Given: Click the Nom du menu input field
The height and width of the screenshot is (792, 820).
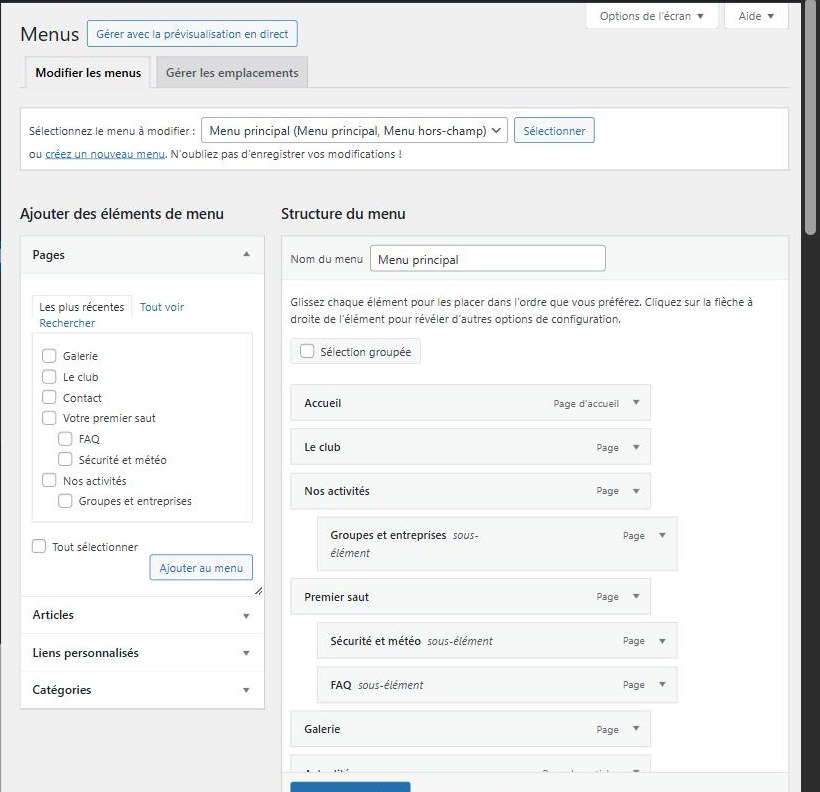Looking at the screenshot, I should (487, 258).
